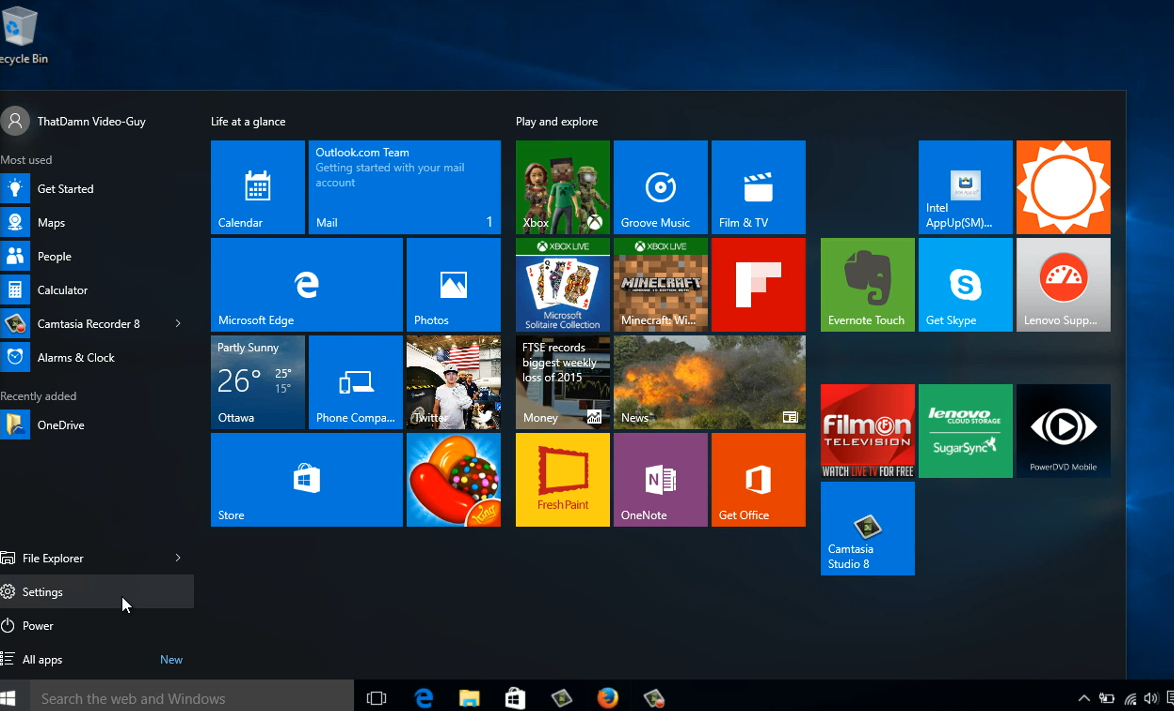The image size is (1174, 711).
Task: Click the Search the web and Windows box
Action: (x=192, y=698)
